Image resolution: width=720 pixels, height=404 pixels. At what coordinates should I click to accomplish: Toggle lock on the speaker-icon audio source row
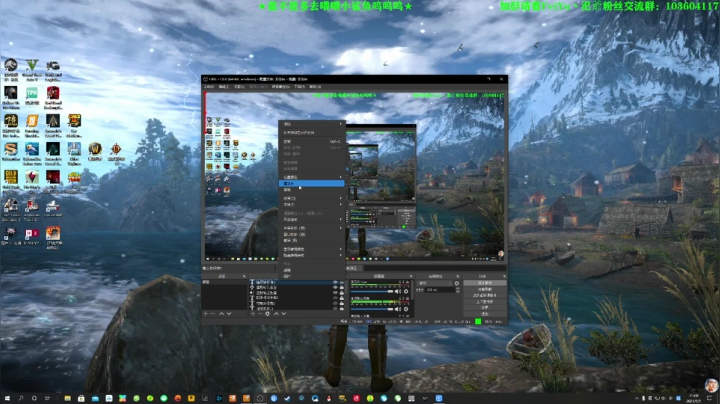tap(342, 292)
